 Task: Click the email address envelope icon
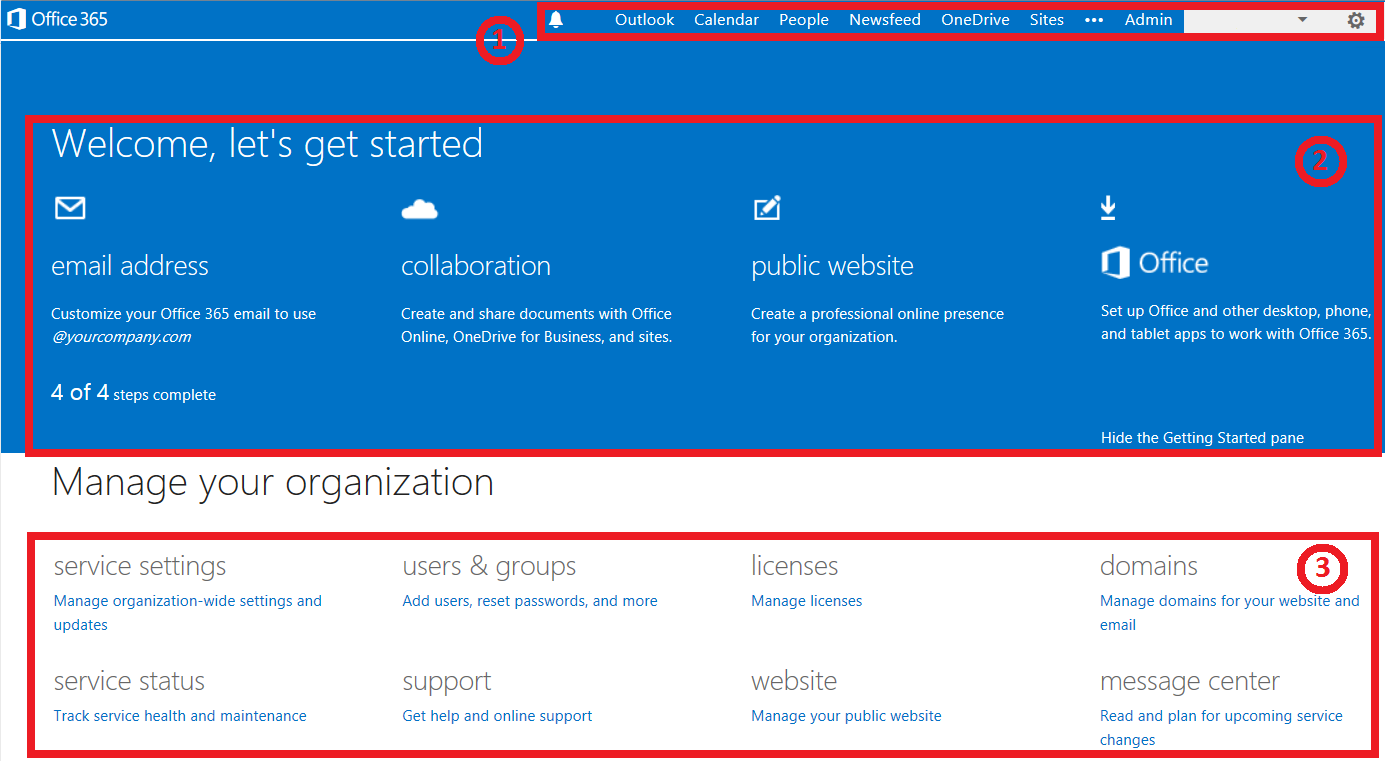(69, 208)
